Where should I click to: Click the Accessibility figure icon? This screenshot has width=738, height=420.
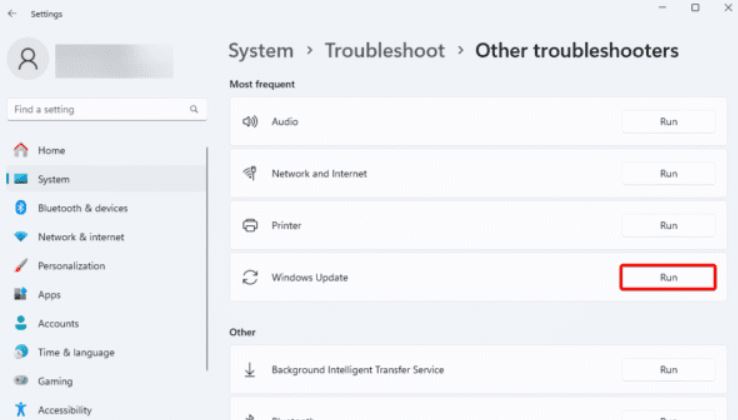[21, 409]
